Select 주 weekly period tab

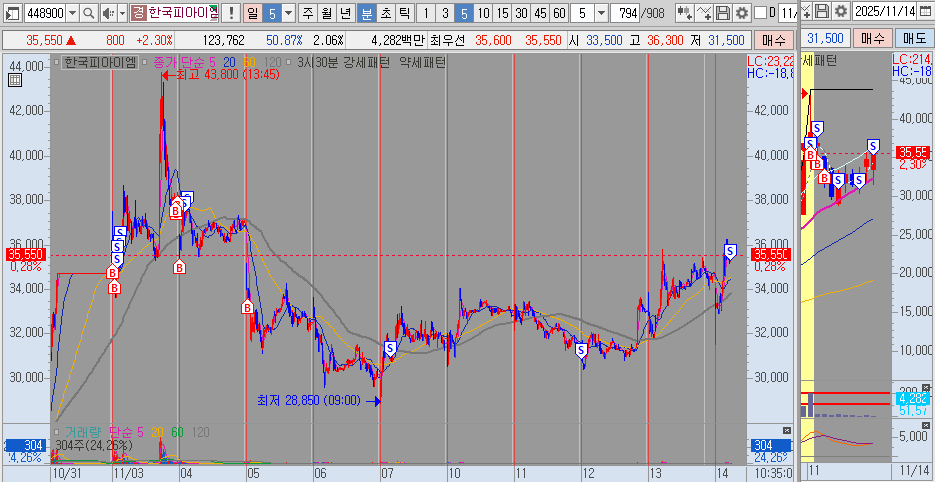click(x=308, y=13)
